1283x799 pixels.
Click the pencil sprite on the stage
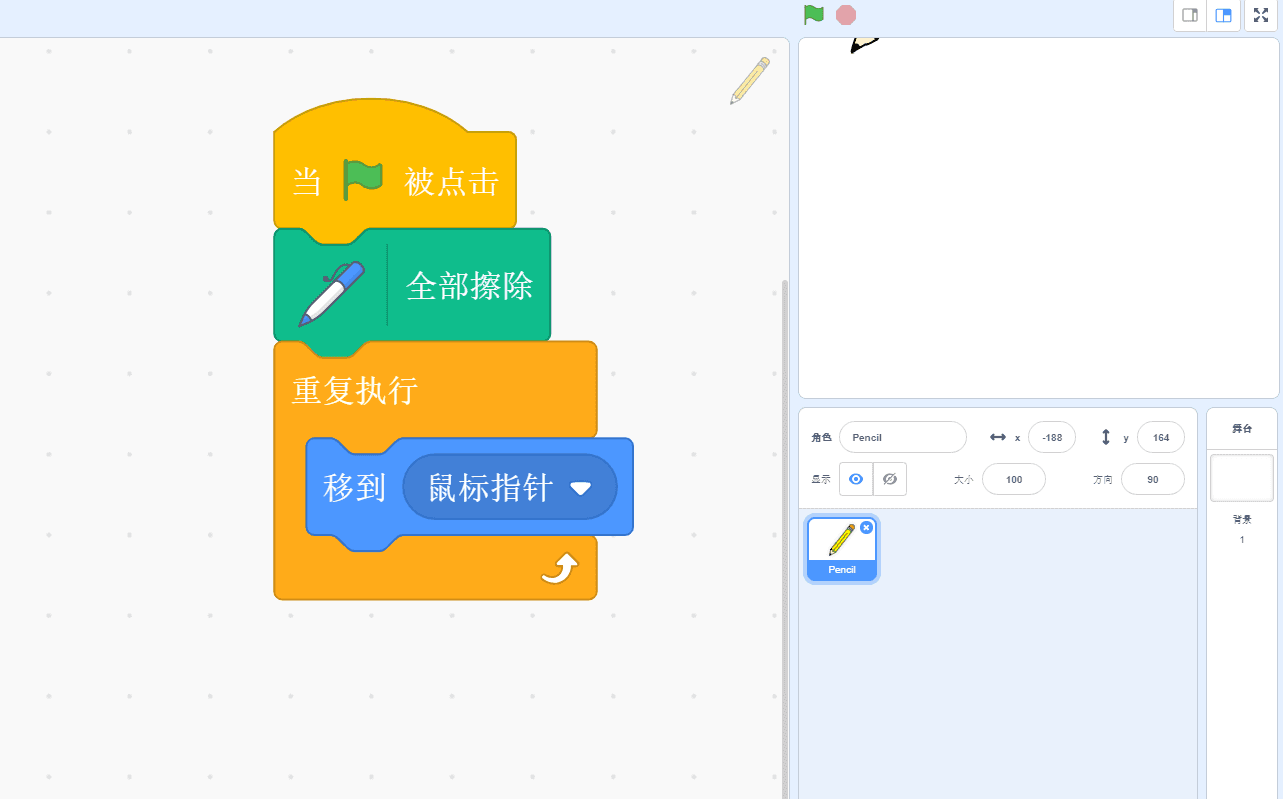[864, 44]
